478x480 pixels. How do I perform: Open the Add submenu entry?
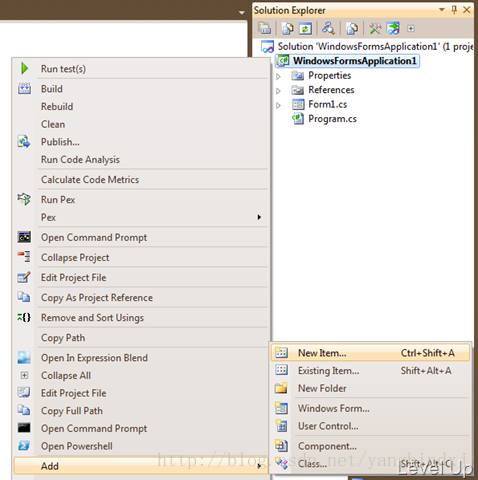tap(141, 466)
